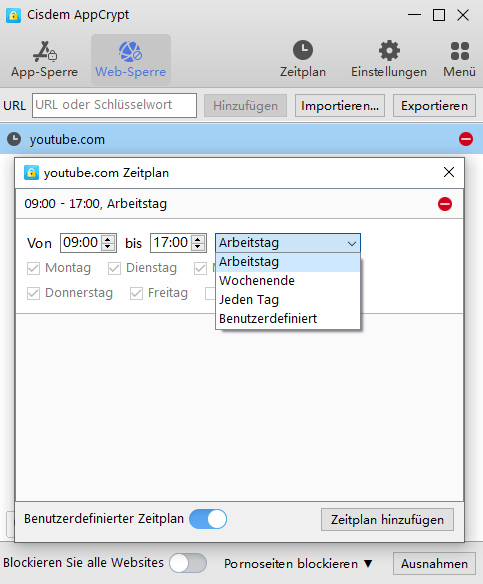
Task: Click the bis time field 17:00
Action: pos(171,243)
